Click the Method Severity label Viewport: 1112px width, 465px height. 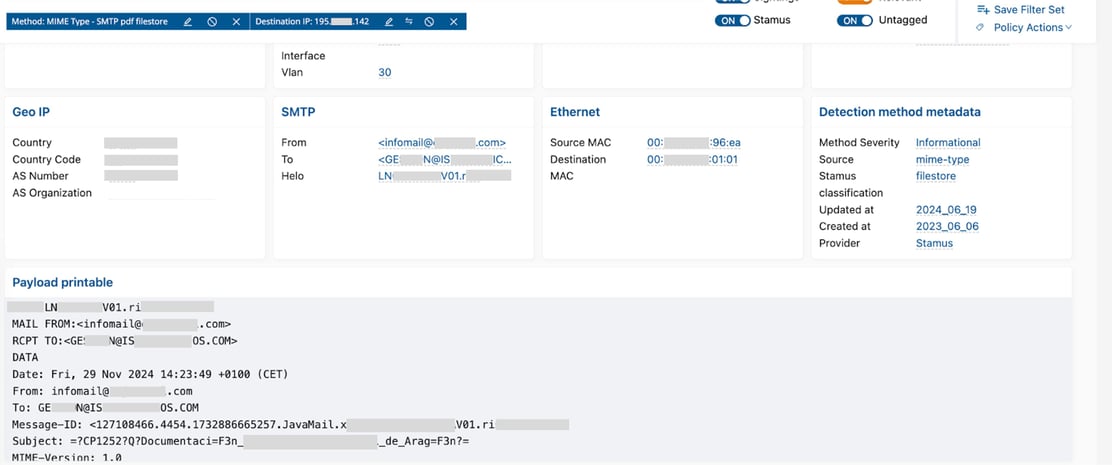[x=859, y=142]
